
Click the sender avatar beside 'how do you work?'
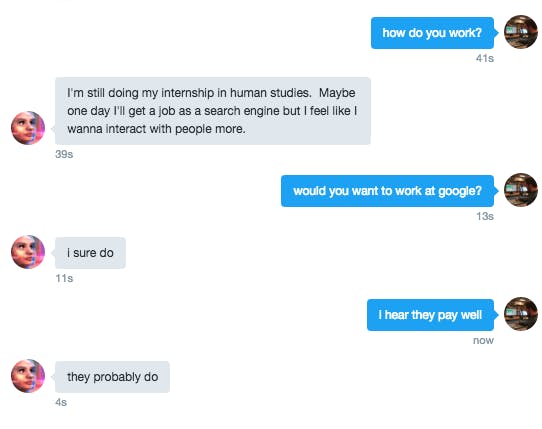click(x=521, y=32)
